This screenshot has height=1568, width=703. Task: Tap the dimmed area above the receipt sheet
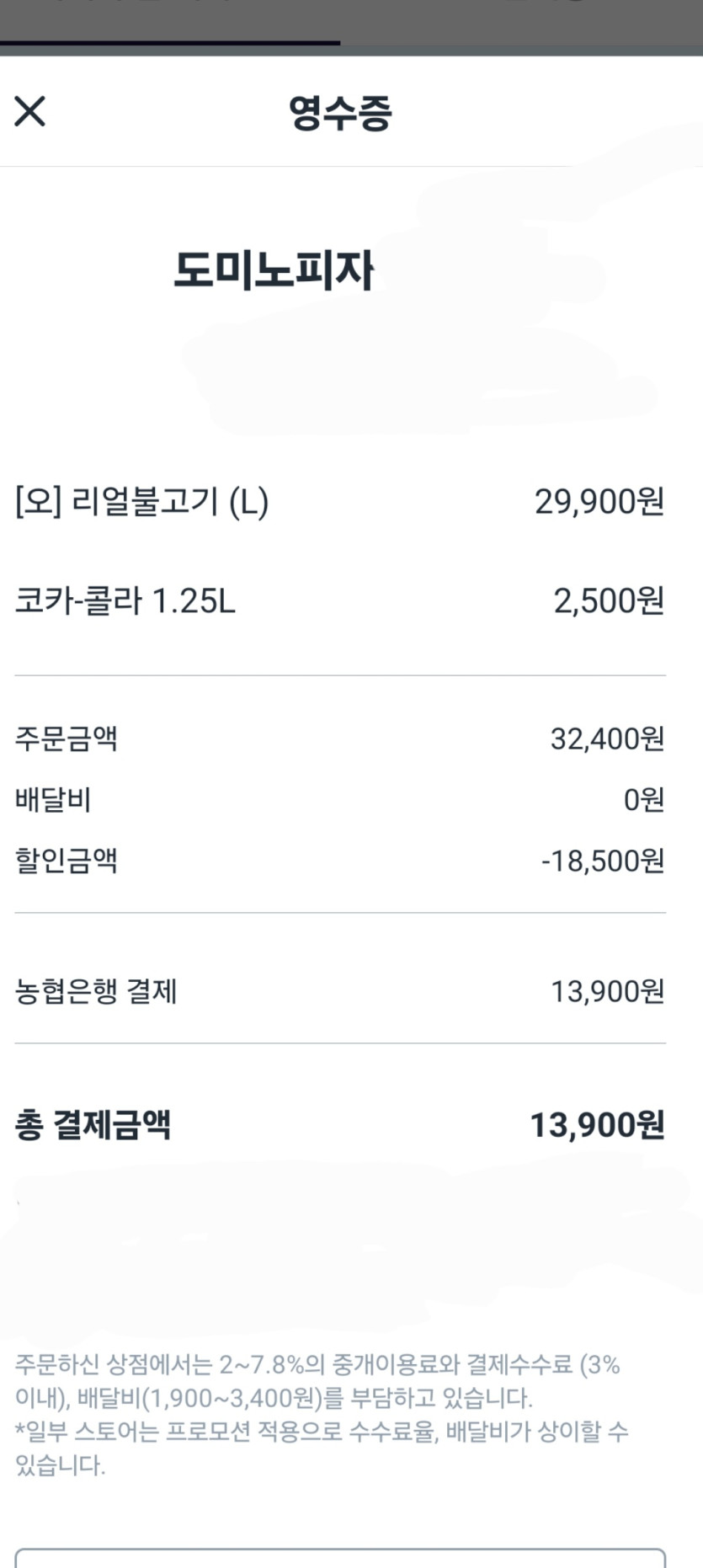351,25
